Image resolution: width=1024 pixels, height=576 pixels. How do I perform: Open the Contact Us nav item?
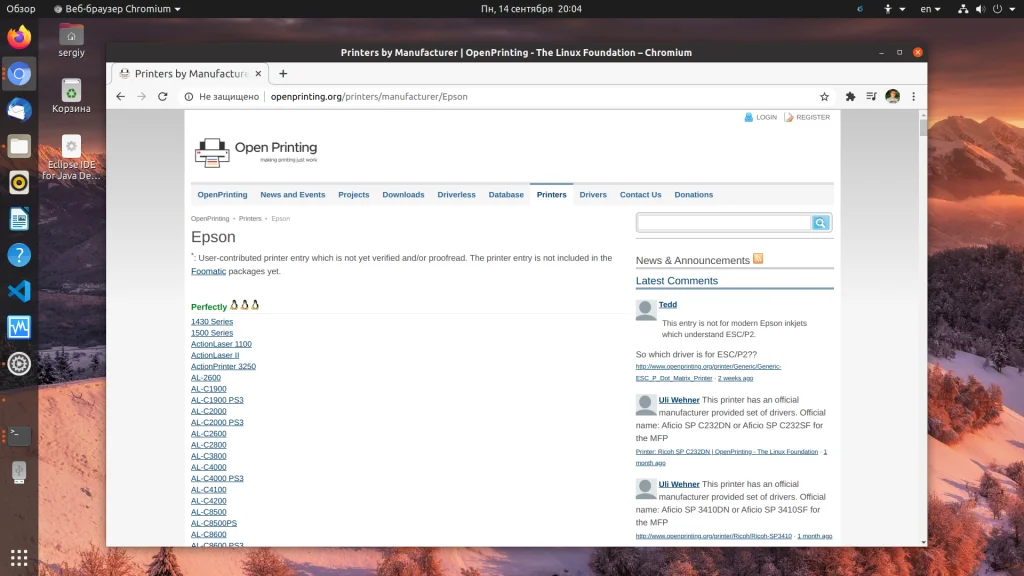[641, 195]
